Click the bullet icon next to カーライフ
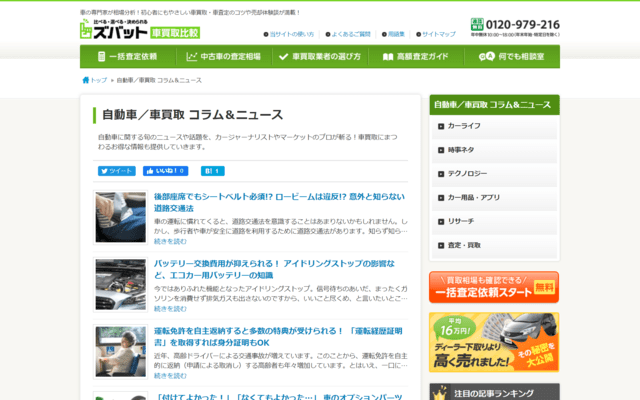This screenshot has height=400, width=640. tap(441, 127)
